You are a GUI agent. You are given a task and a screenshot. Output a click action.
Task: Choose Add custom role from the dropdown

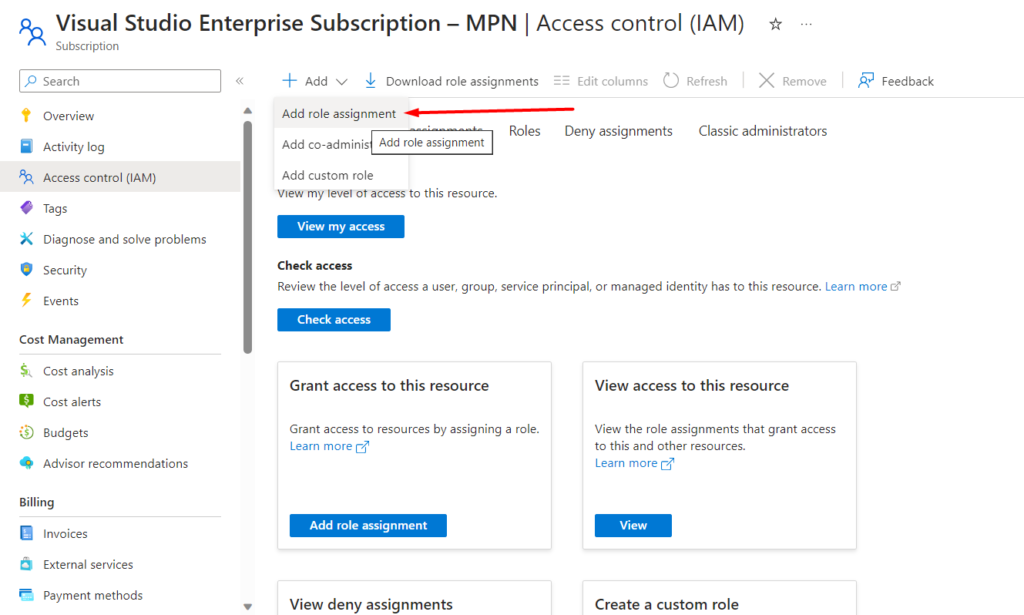pos(342,175)
